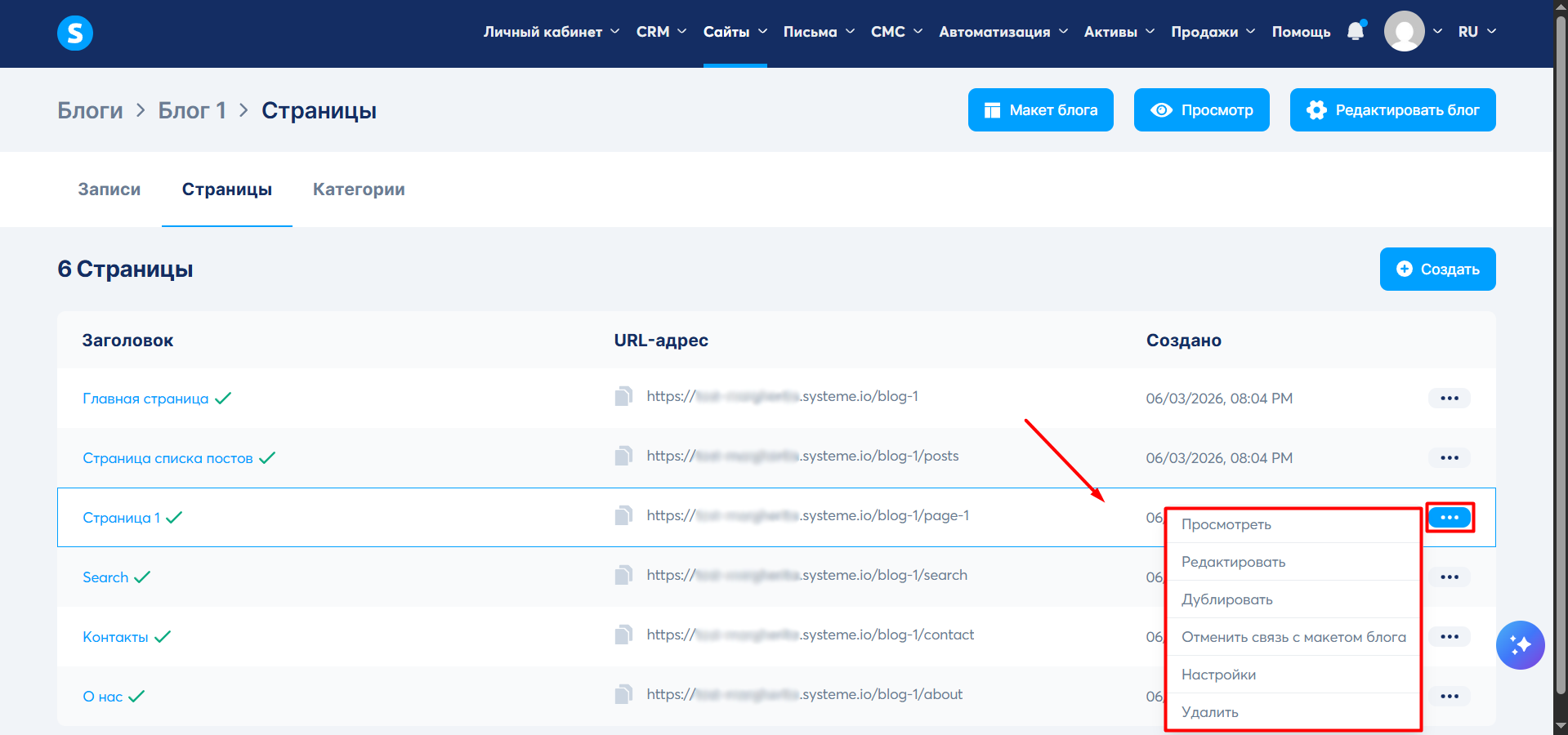This screenshot has height=735, width=1568.
Task: Click the Создано column header
Action: click(1184, 341)
